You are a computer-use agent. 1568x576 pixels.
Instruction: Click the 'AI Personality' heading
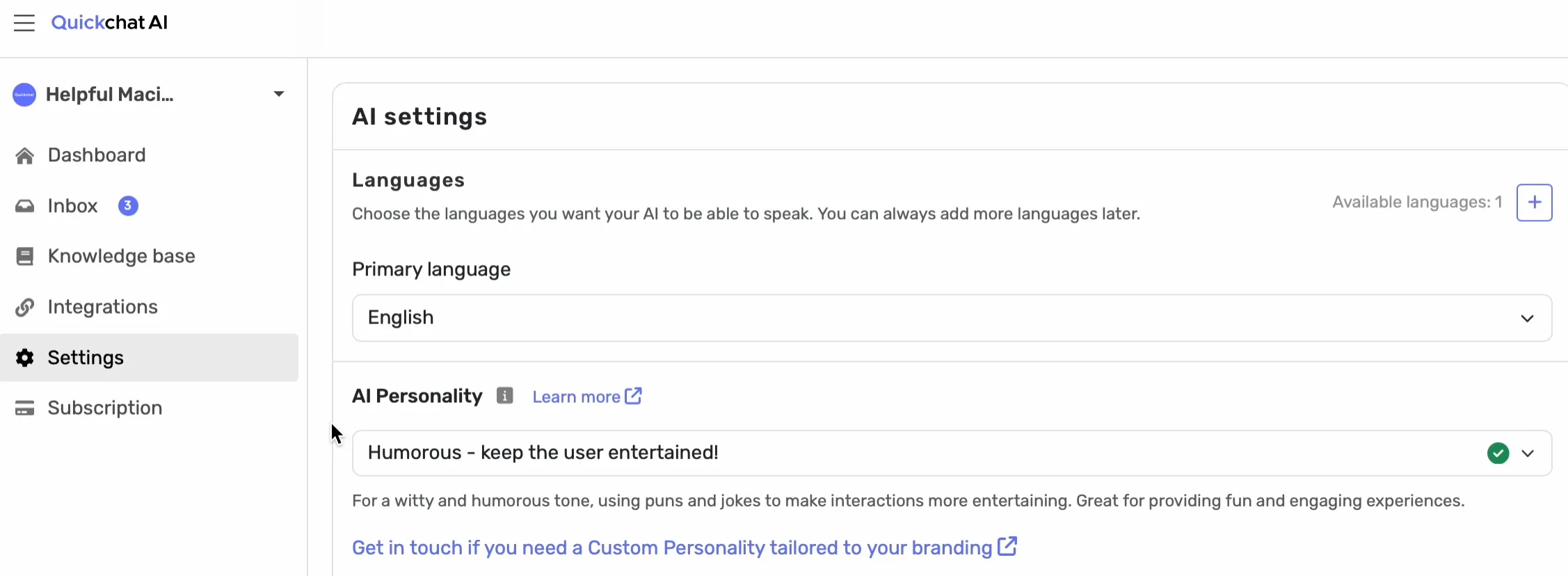(x=417, y=396)
